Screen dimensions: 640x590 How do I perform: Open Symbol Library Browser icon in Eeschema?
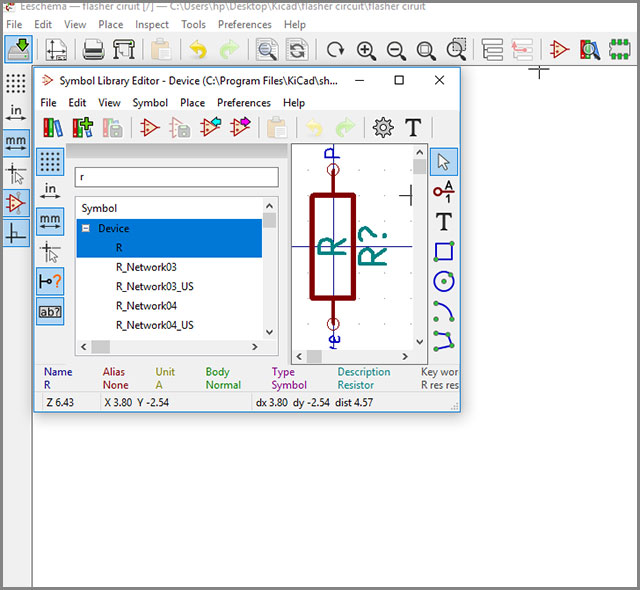pyautogui.click(x=590, y=49)
